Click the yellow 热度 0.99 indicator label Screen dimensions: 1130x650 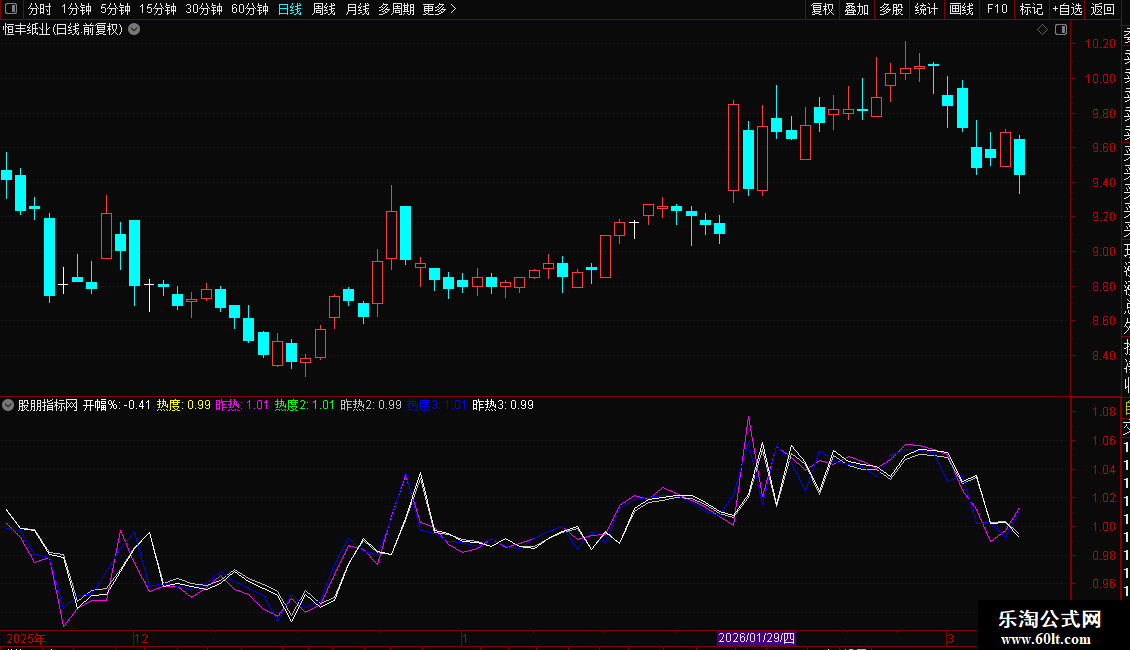184,405
